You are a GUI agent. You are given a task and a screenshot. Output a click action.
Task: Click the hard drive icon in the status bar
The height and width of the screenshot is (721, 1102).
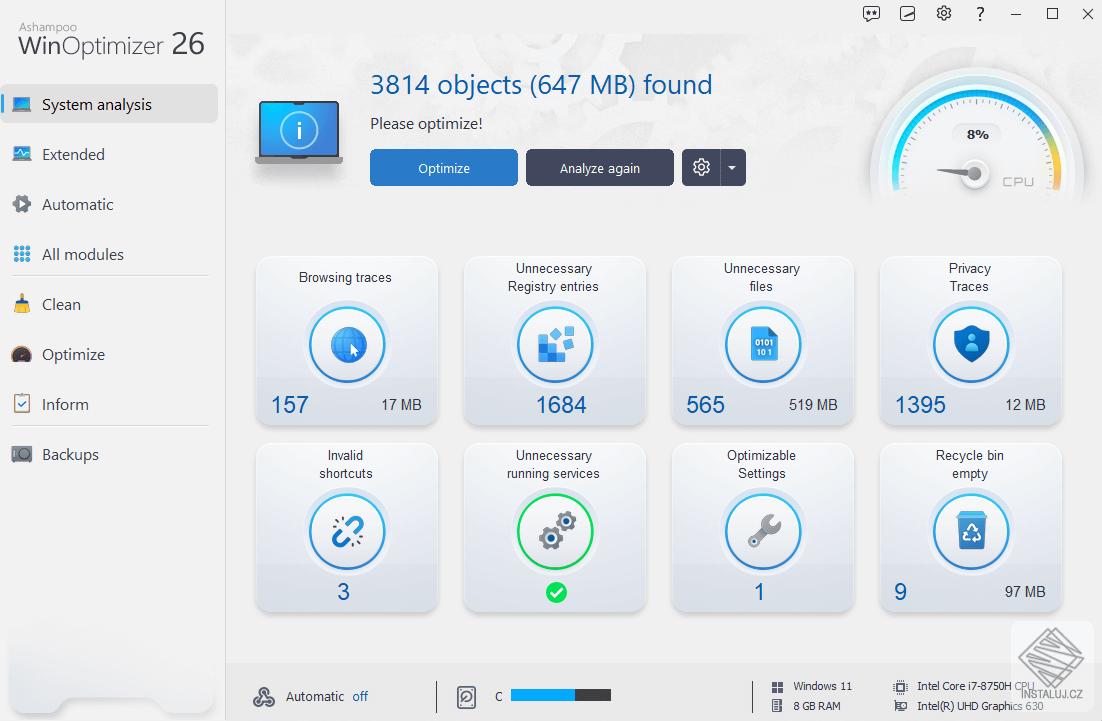coord(467,696)
